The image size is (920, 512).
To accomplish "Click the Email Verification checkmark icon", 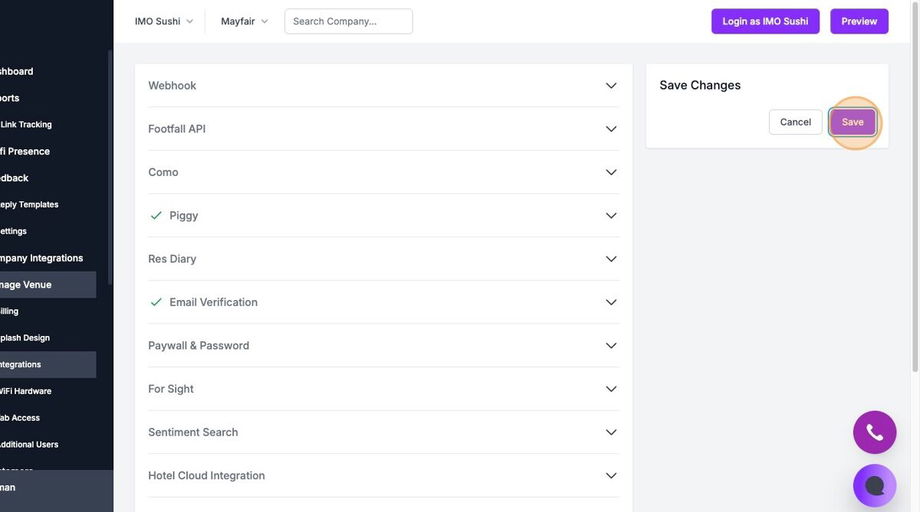I will tap(156, 302).
